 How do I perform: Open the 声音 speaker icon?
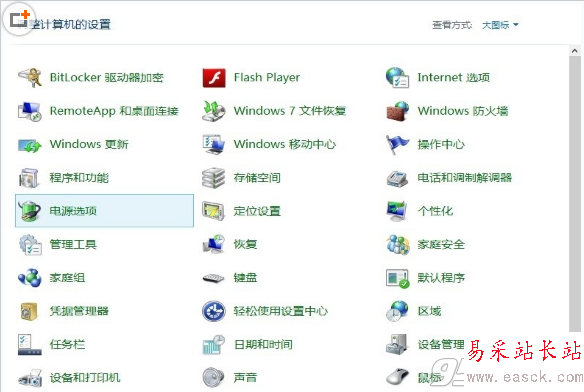pos(214,377)
